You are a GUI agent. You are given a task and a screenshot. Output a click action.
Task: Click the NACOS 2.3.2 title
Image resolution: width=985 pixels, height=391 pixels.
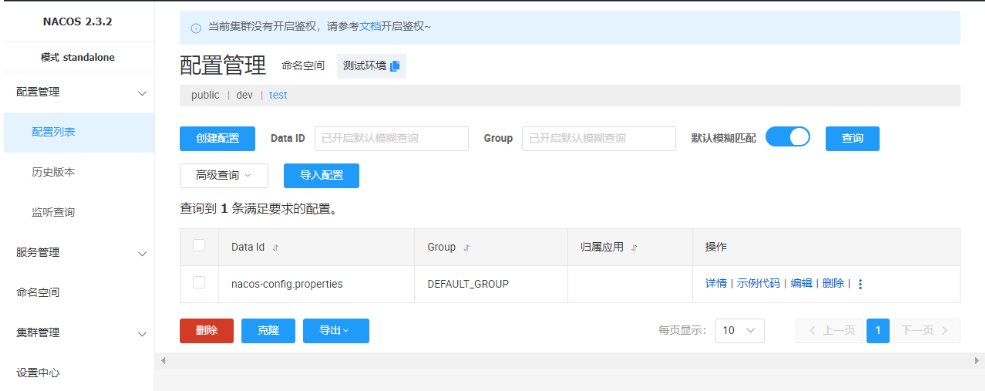(x=78, y=22)
